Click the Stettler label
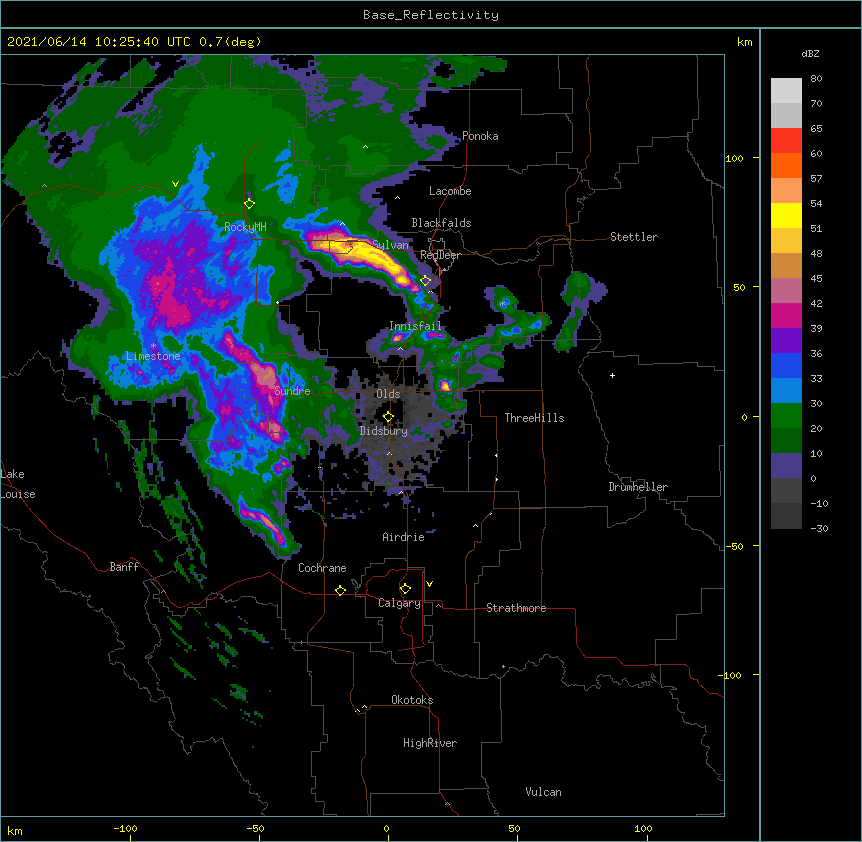 [634, 237]
